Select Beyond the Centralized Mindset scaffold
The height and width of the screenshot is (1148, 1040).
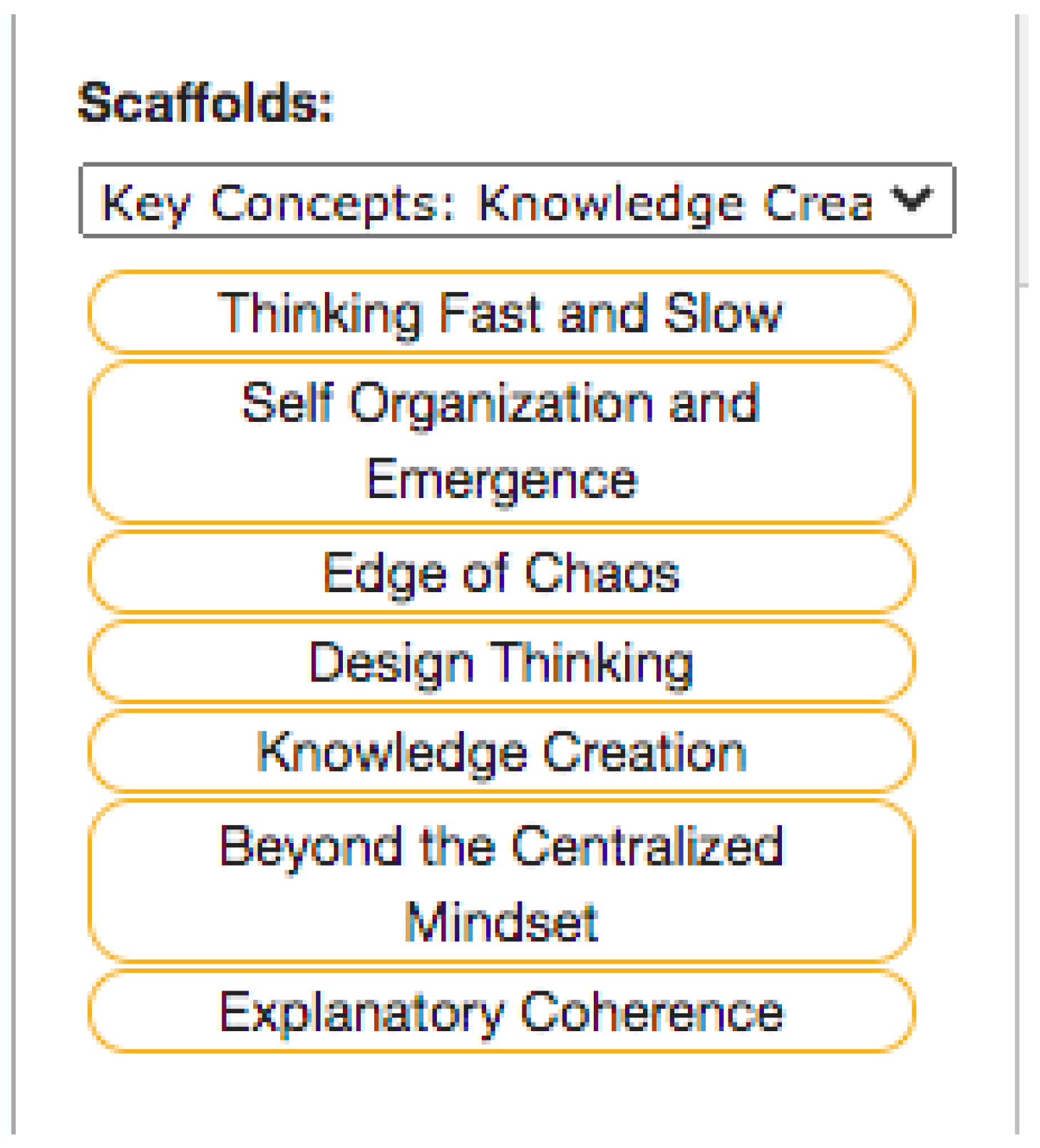501,882
